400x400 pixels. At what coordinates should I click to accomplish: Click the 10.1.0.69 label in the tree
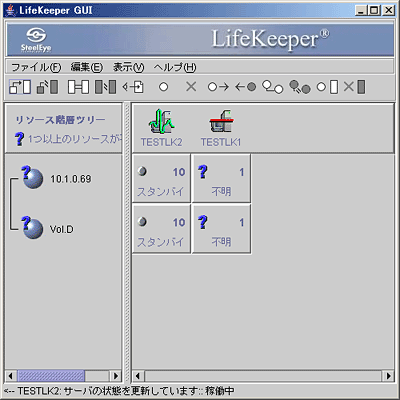coord(71,179)
